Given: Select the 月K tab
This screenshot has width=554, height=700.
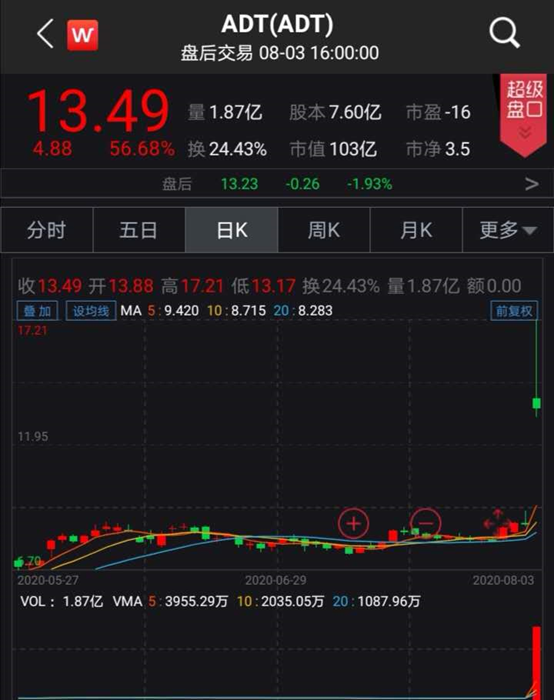Looking at the screenshot, I should [416, 230].
